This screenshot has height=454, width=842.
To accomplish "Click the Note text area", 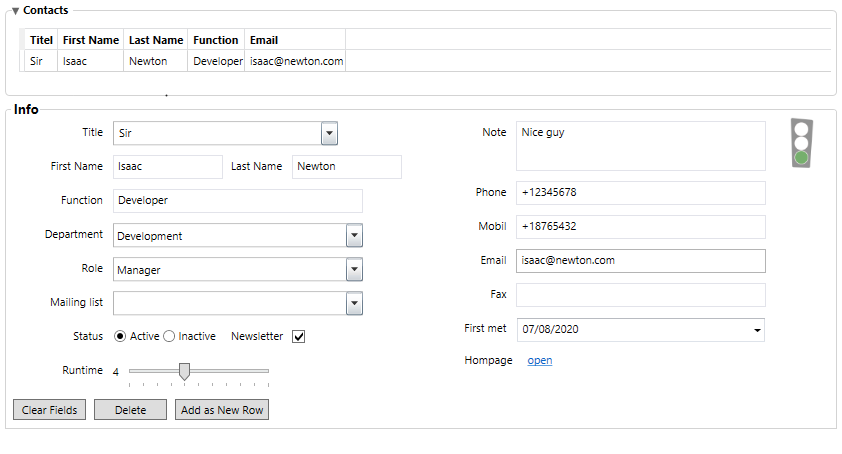I will (x=641, y=146).
